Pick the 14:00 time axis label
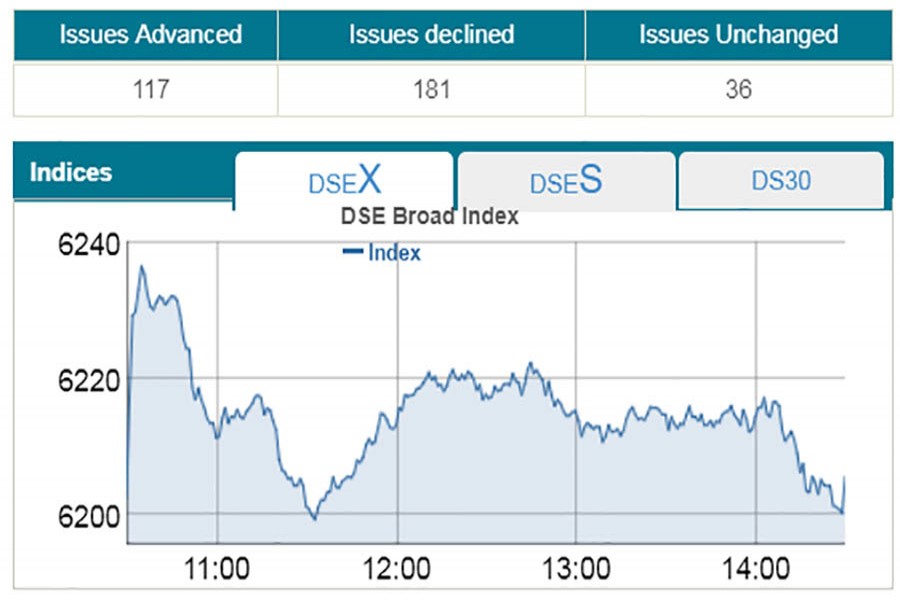The height and width of the screenshot is (600, 900). click(x=755, y=571)
